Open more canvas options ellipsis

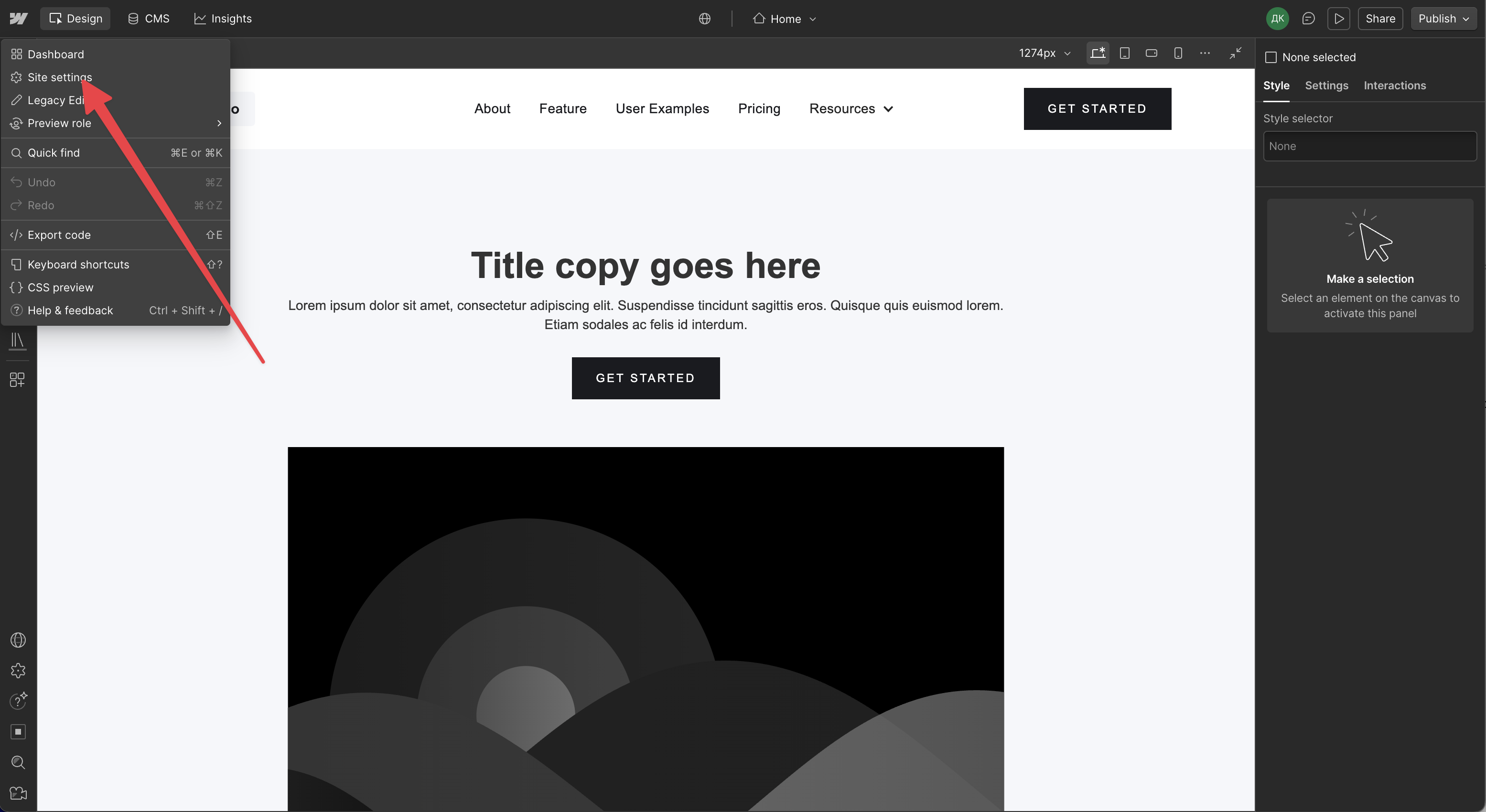tap(1205, 53)
